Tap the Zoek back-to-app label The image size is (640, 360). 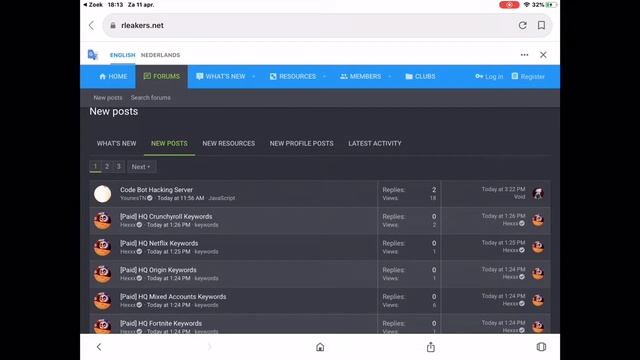[93, 5]
